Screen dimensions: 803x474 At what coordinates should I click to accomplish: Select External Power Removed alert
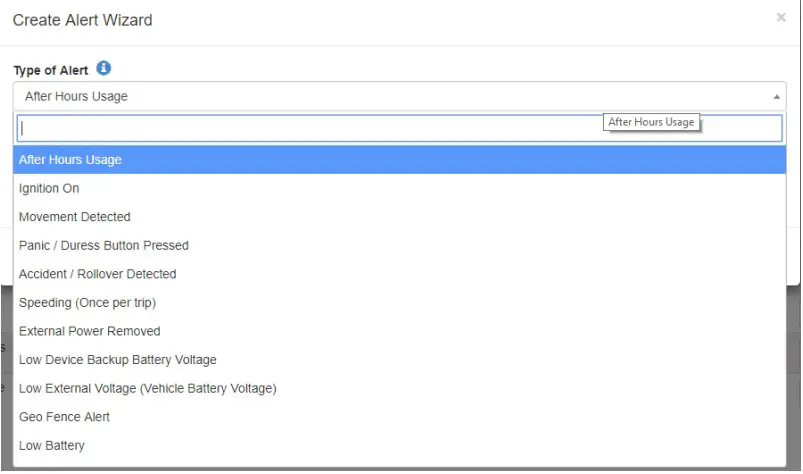click(x=90, y=331)
